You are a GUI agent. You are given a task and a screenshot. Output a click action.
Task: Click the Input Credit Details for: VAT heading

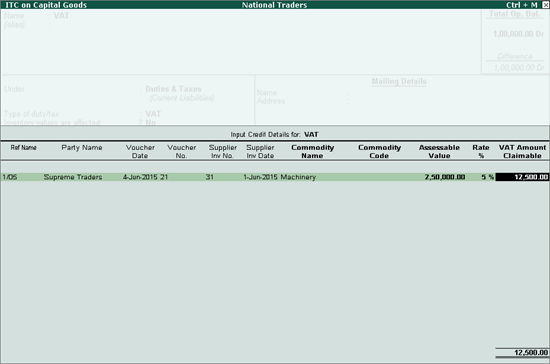click(274, 135)
